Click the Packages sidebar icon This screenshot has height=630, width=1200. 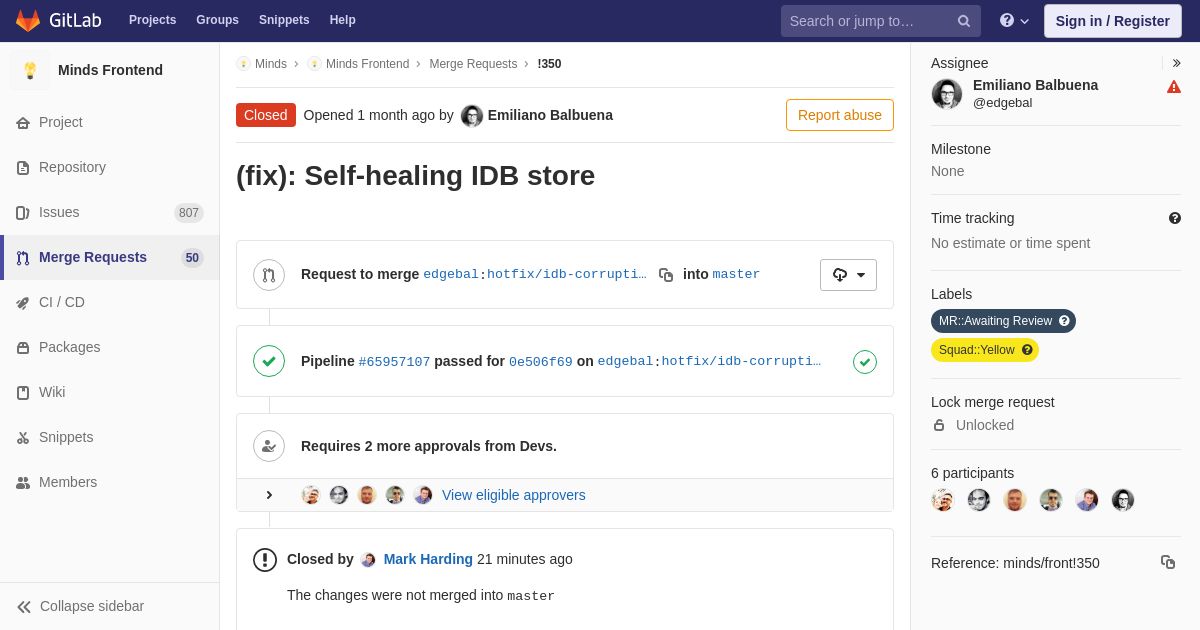tap(23, 348)
